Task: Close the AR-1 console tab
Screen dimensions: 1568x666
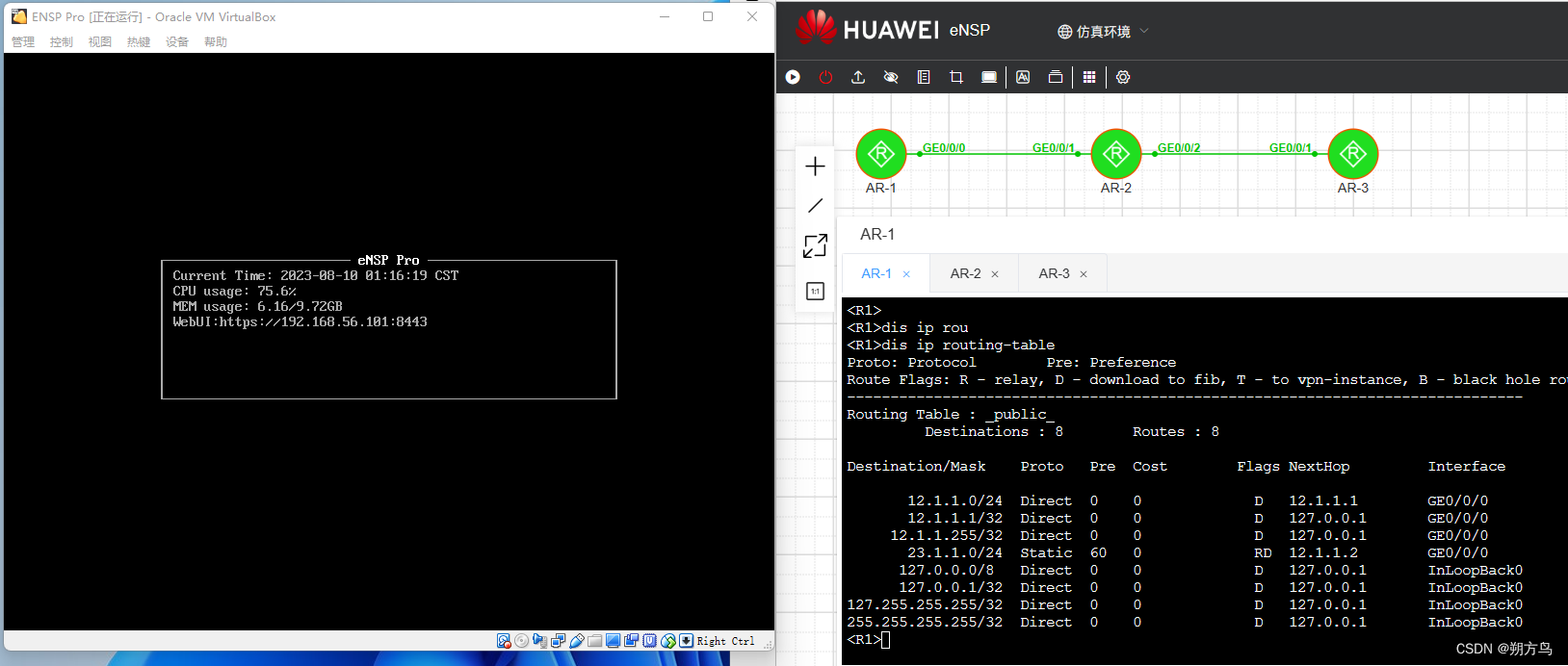Action: point(906,274)
